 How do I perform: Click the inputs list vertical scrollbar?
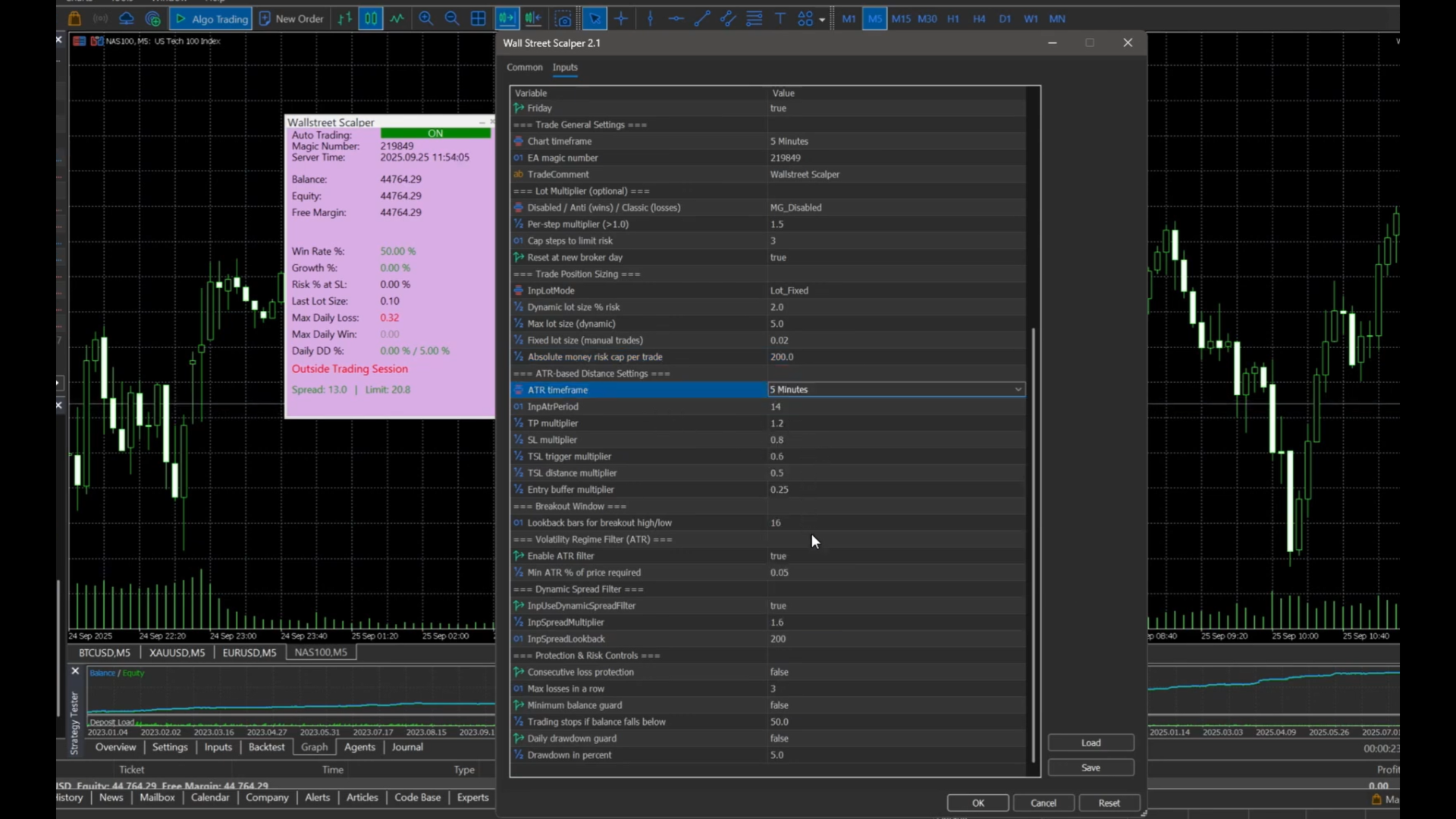pos(1033,544)
